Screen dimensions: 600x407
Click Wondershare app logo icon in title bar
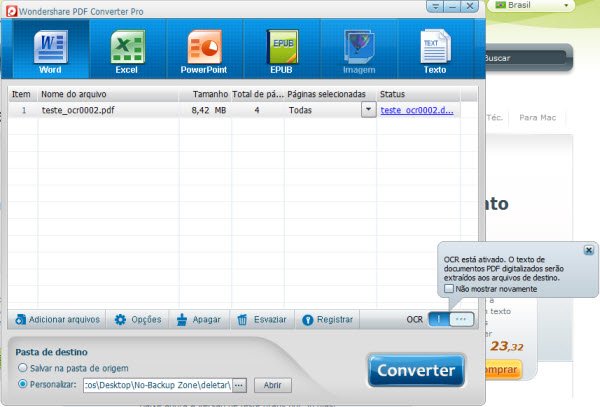click(11, 11)
